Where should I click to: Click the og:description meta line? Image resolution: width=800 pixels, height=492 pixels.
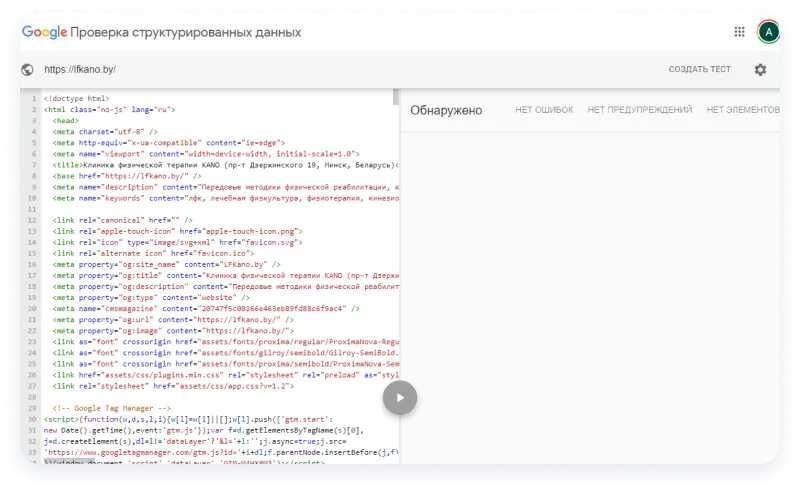click(x=226, y=286)
